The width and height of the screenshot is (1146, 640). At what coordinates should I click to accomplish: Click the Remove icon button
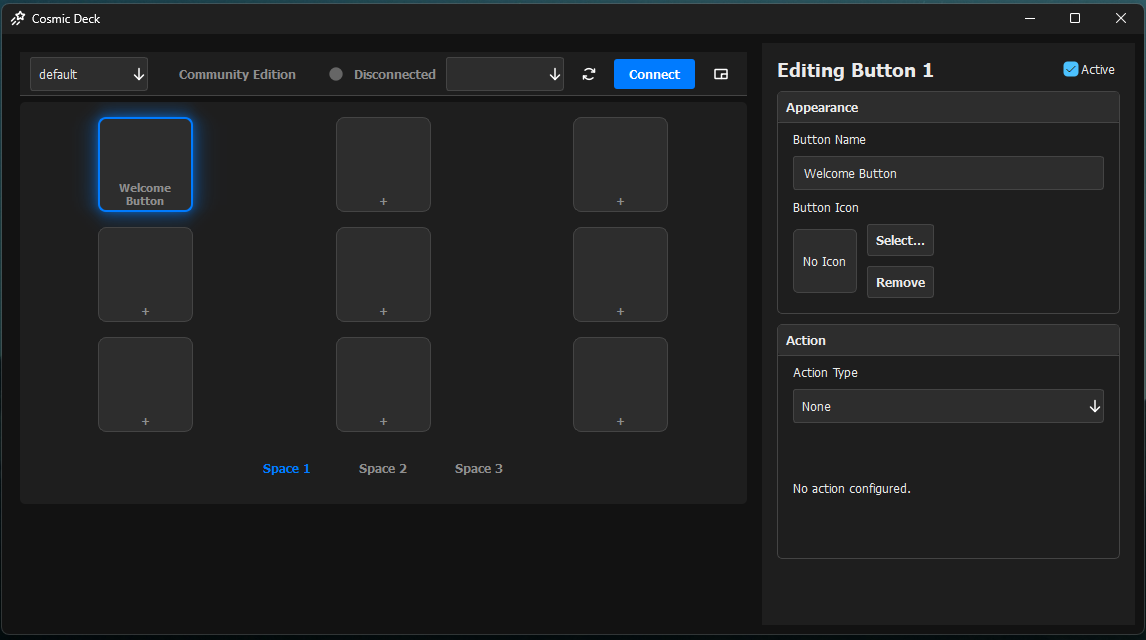(x=900, y=282)
